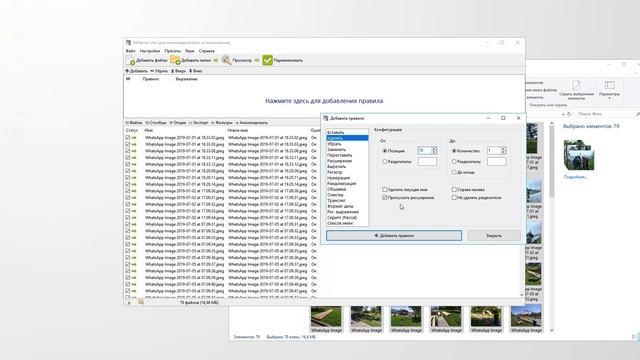Open the Настройки menu
The image size is (640, 360).
coord(150,51)
